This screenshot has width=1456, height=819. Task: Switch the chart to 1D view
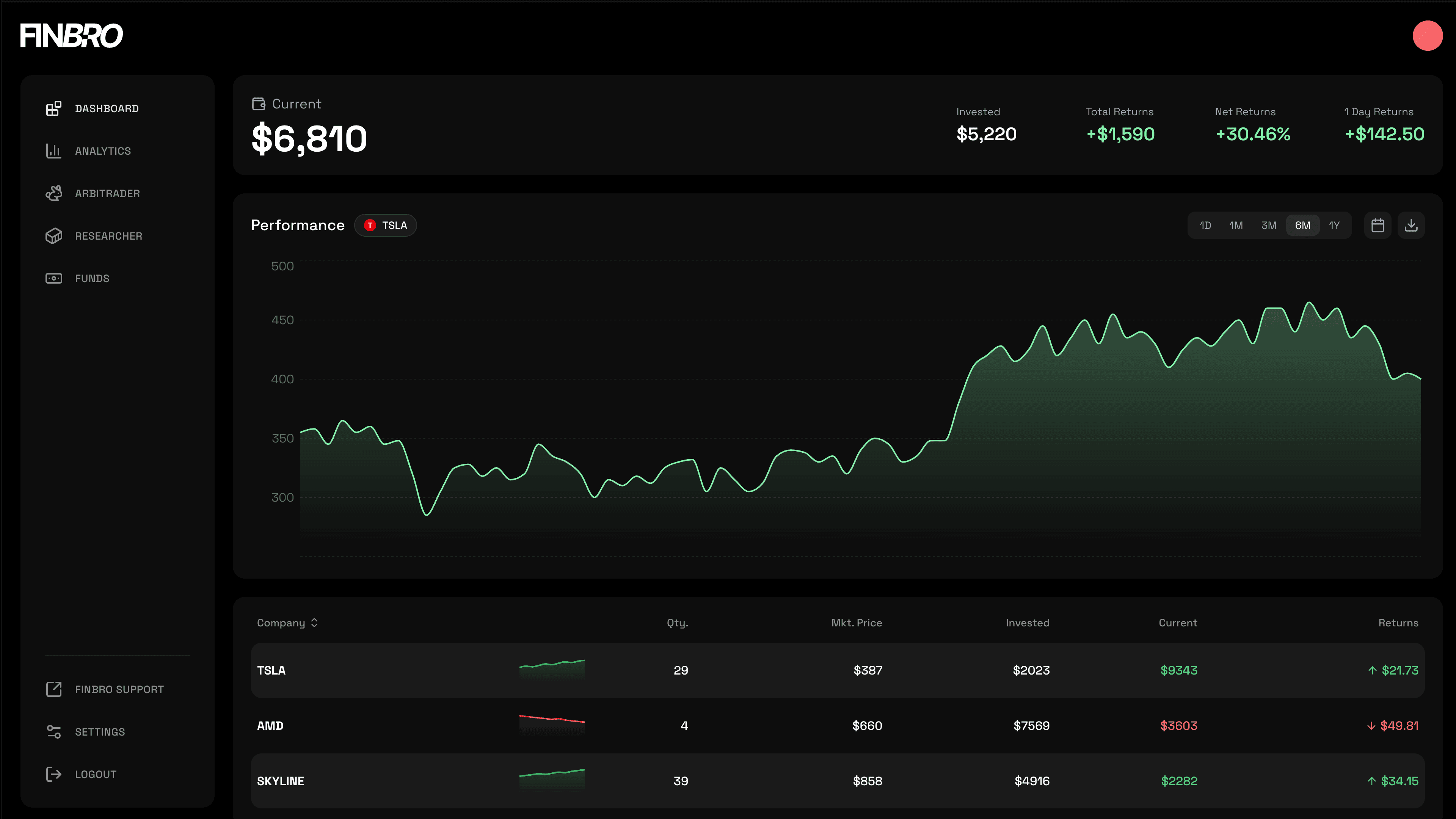click(1205, 225)
